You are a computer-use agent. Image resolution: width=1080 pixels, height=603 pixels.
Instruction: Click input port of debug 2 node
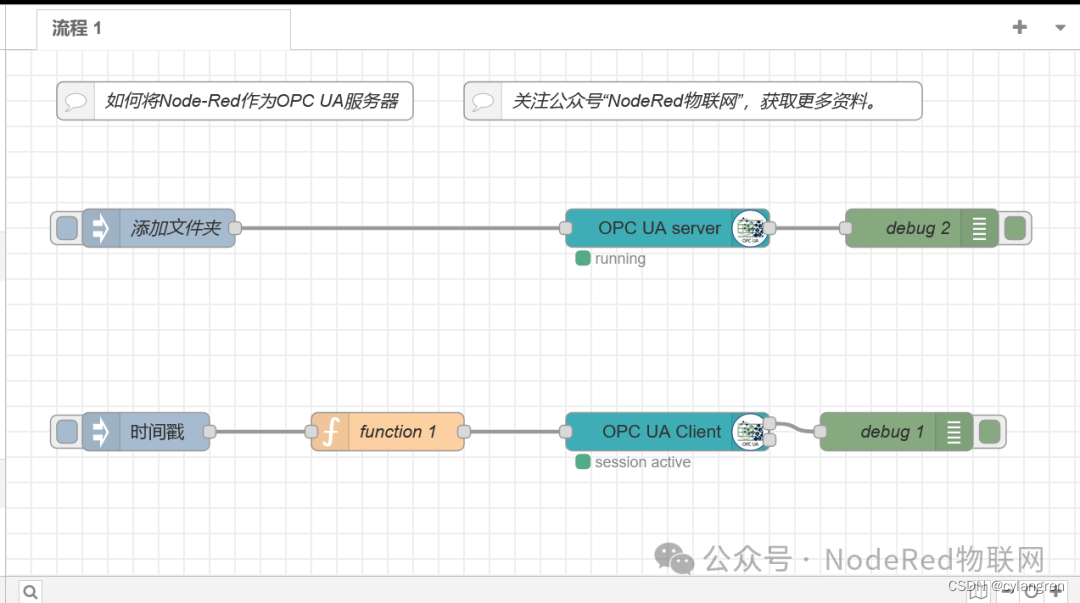click(846, 228)
